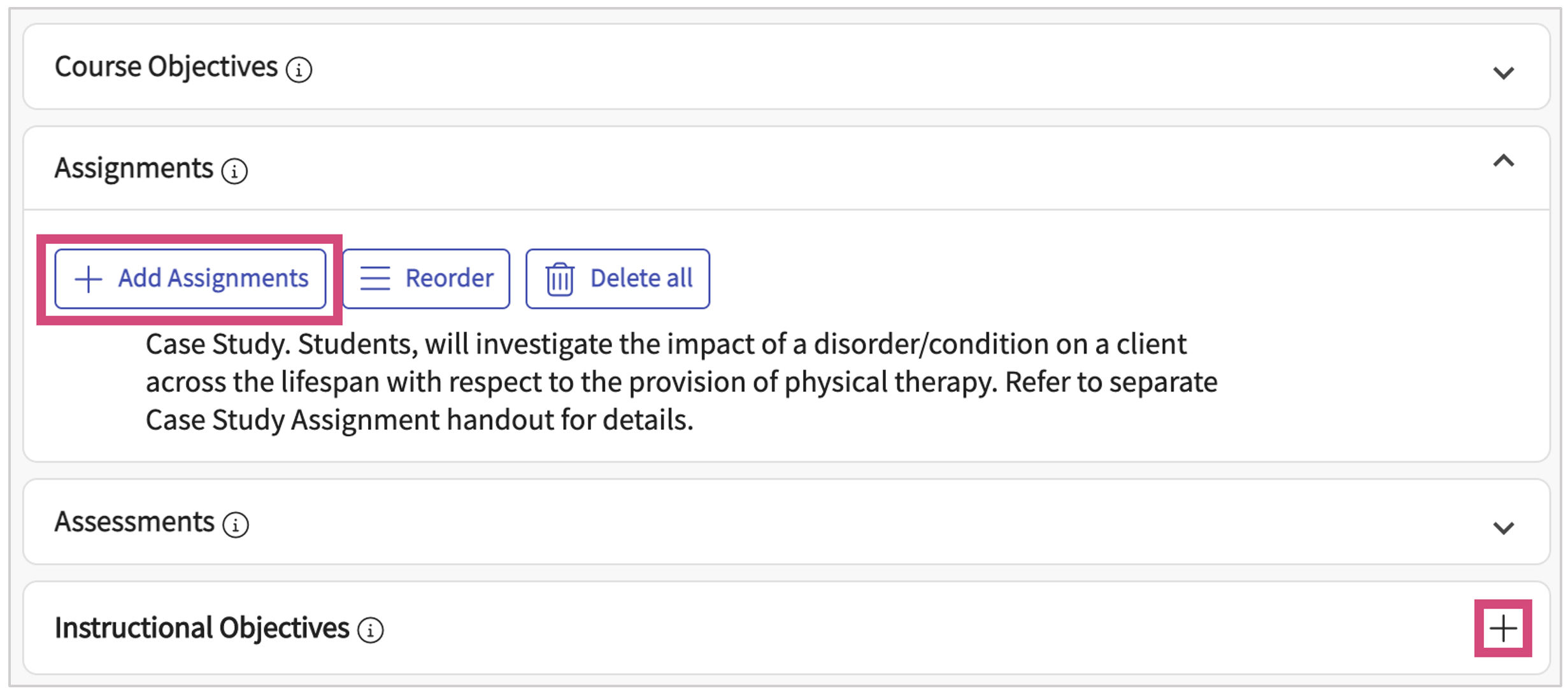Expand the Assessments section chevron
1568x693 pixels.
1503,527
